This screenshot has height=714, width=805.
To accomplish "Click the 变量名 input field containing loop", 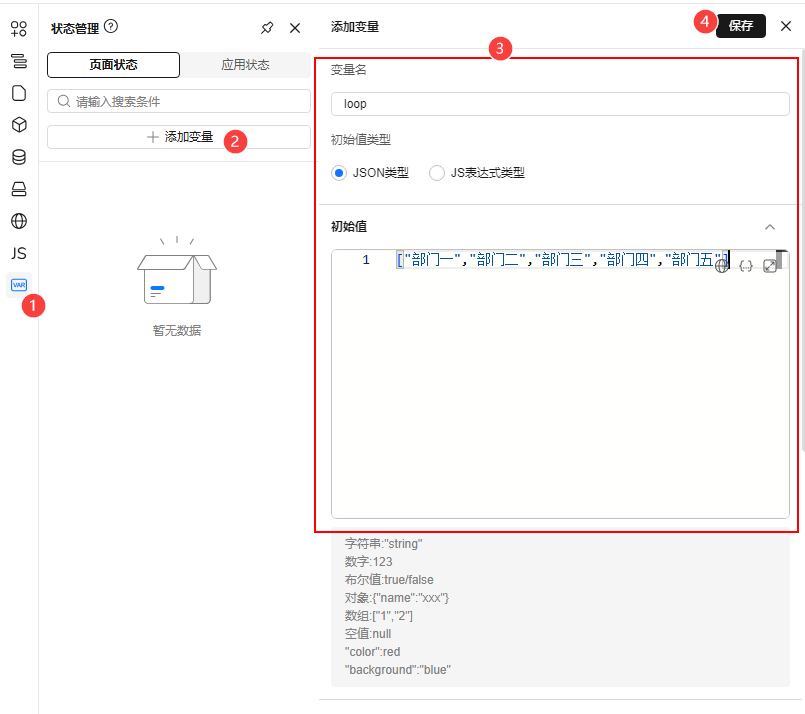I will 559,103.
